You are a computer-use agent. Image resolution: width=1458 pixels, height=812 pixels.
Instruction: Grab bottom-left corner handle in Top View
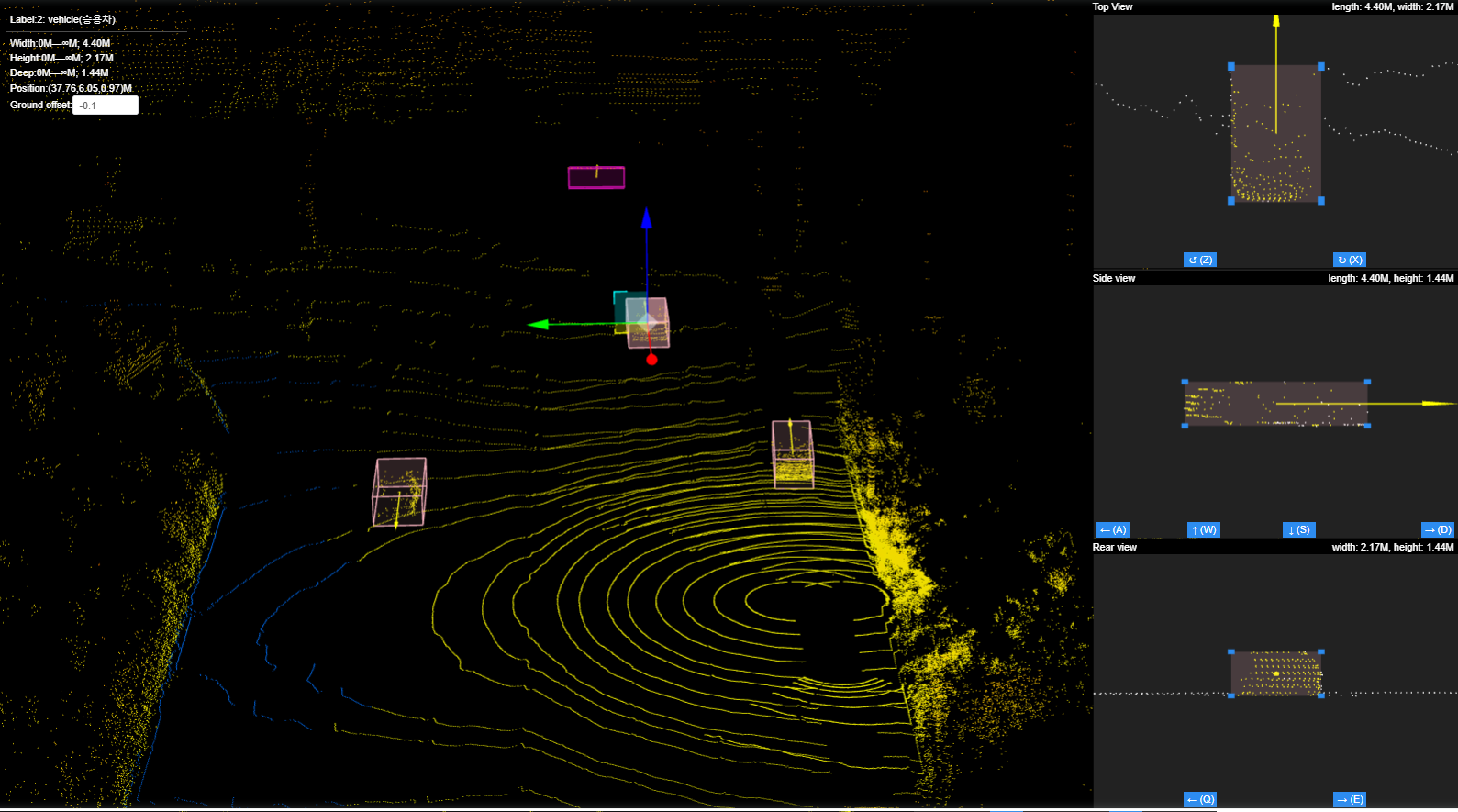(1231, 200)
